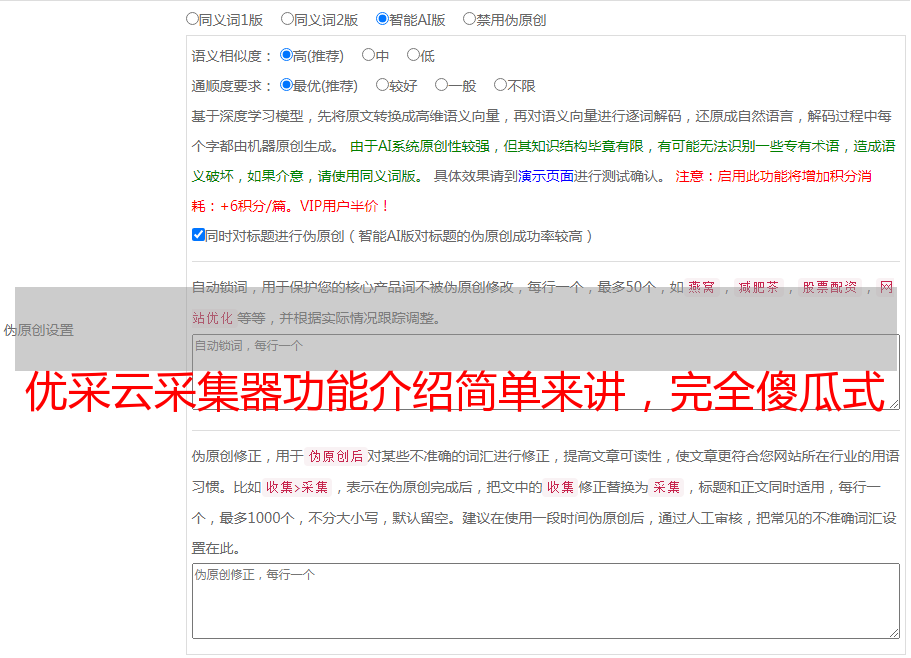This screenshot has width=911, height=658.
Task: Click the 自动锁词 textarea resize handle
Action: point(894,404)
